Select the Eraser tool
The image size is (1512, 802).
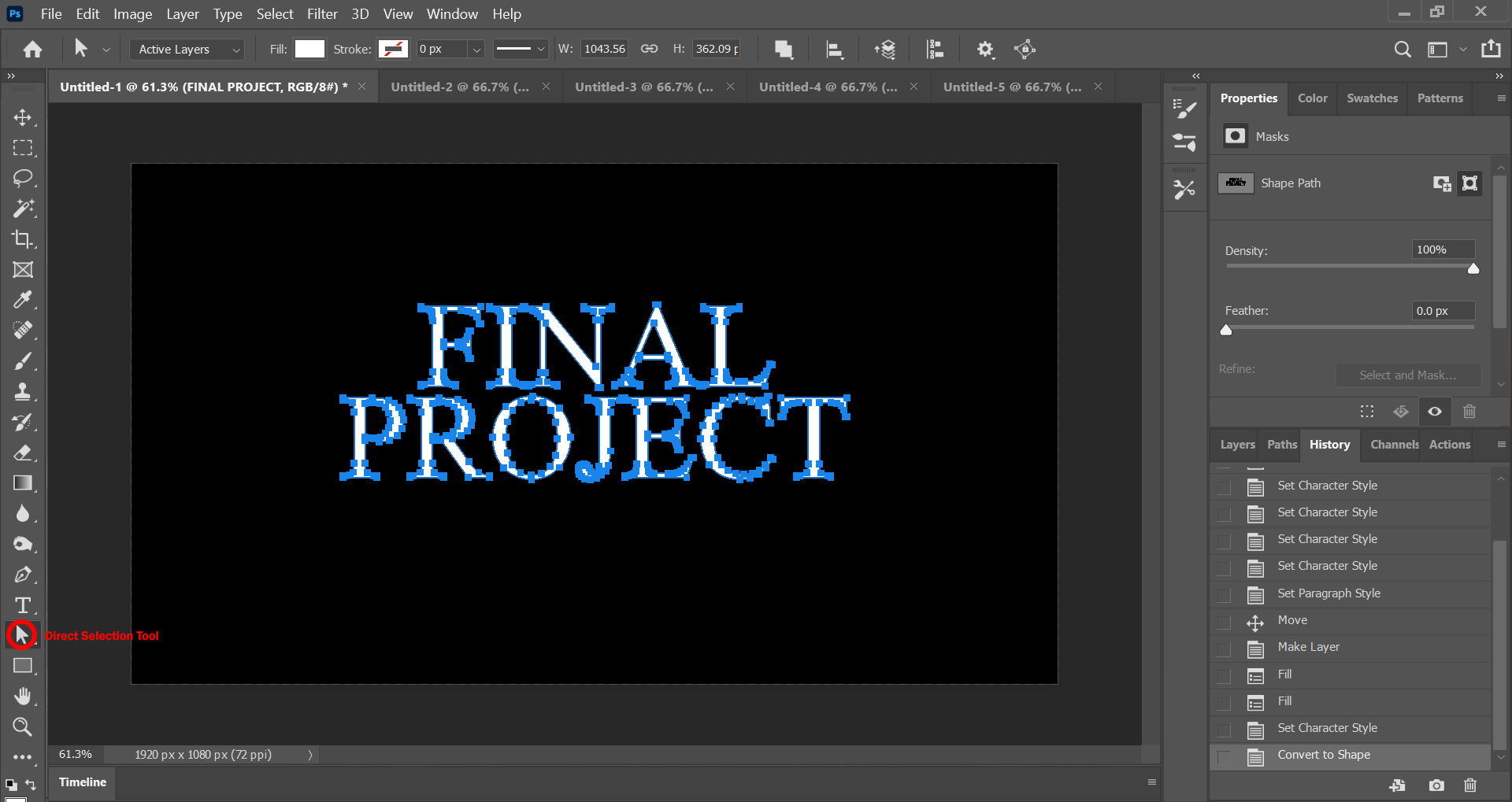22,453
